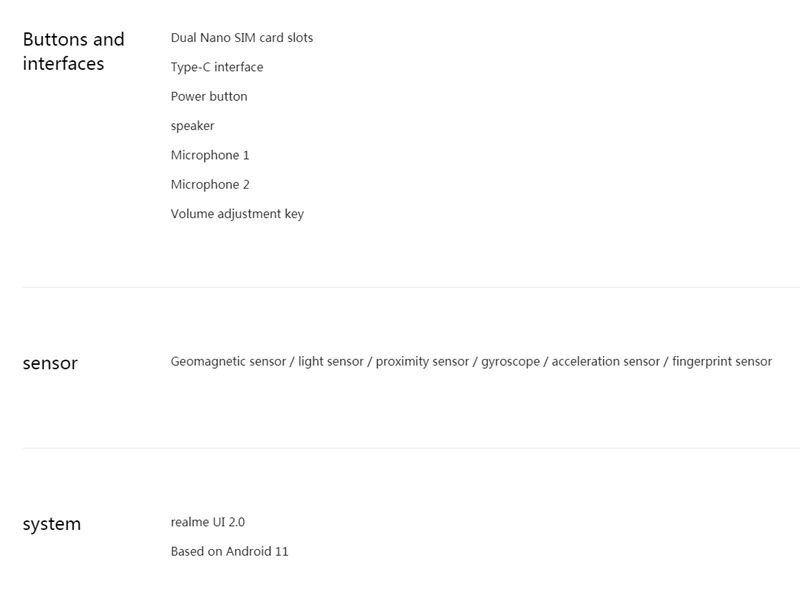
Task: Click 'light sensor' in the sensor row
Action: (331, 361)
